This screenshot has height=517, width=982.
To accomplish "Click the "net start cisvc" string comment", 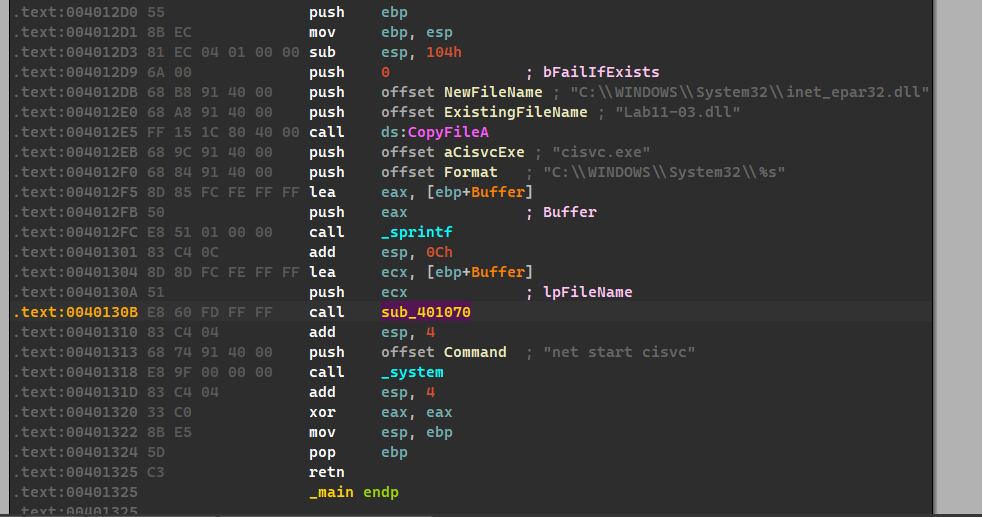I will coord(619,352).
